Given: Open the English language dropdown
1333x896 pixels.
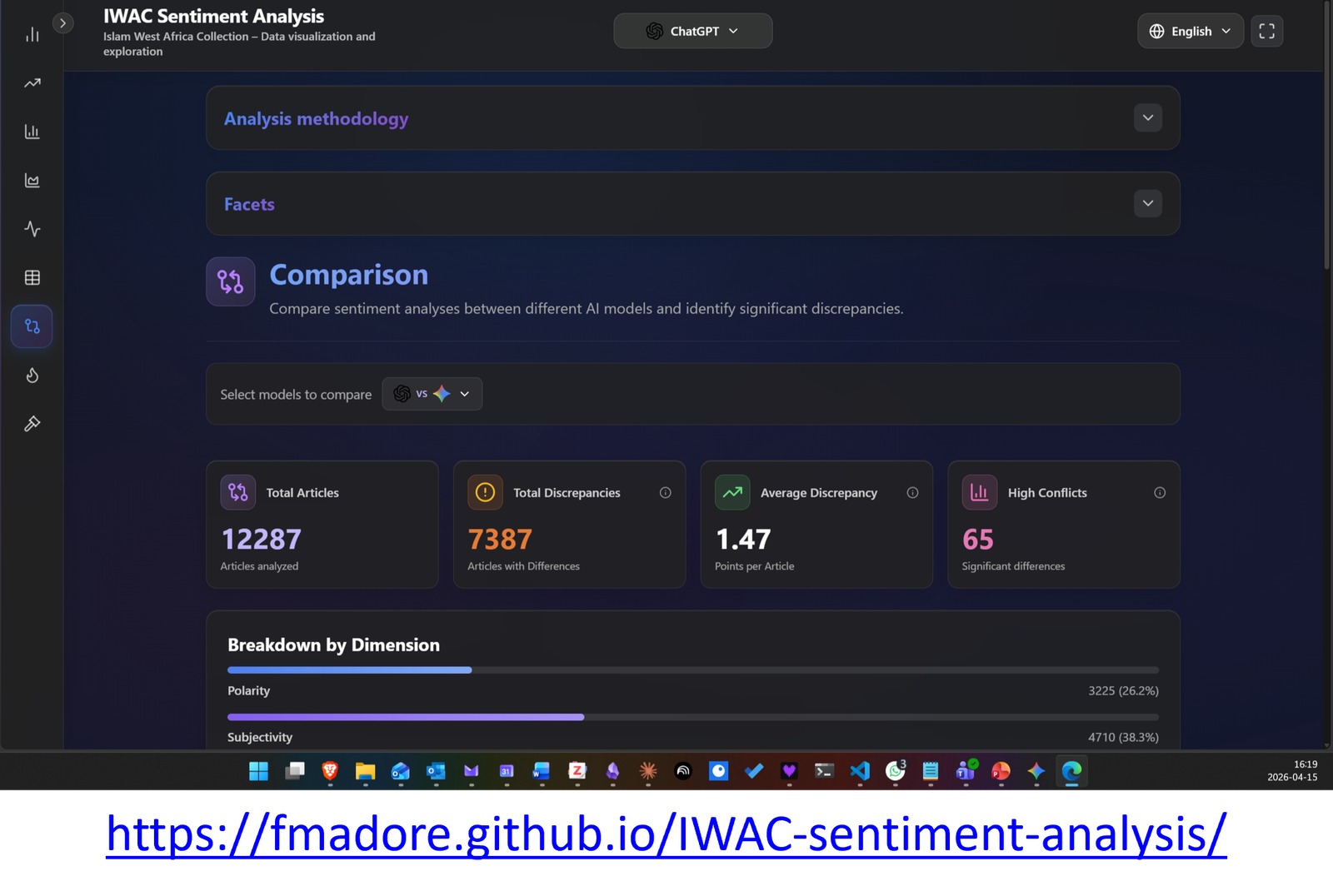Looking at the screenshot, I should tap(1191, 31).
